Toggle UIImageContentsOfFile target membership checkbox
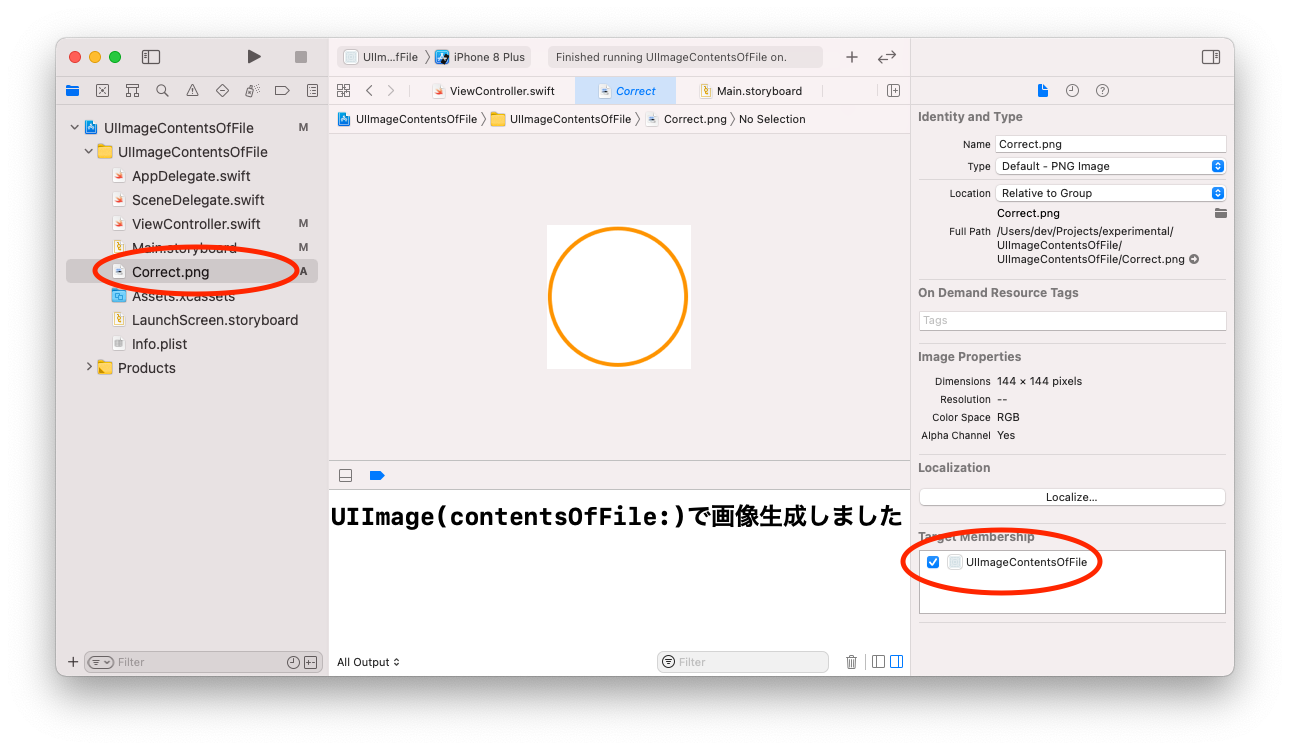The height and width of the screenshot is (750, 1290). (933, 562)
